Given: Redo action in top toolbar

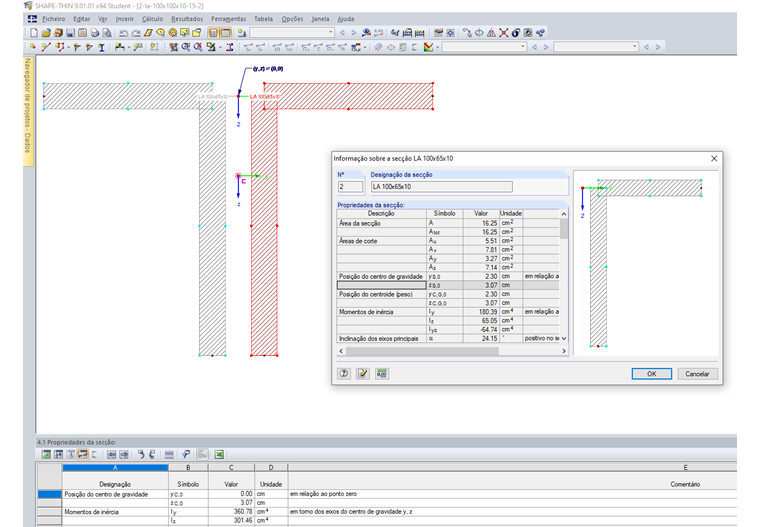Looking at the screenshot, I should (x=136, y=33).
